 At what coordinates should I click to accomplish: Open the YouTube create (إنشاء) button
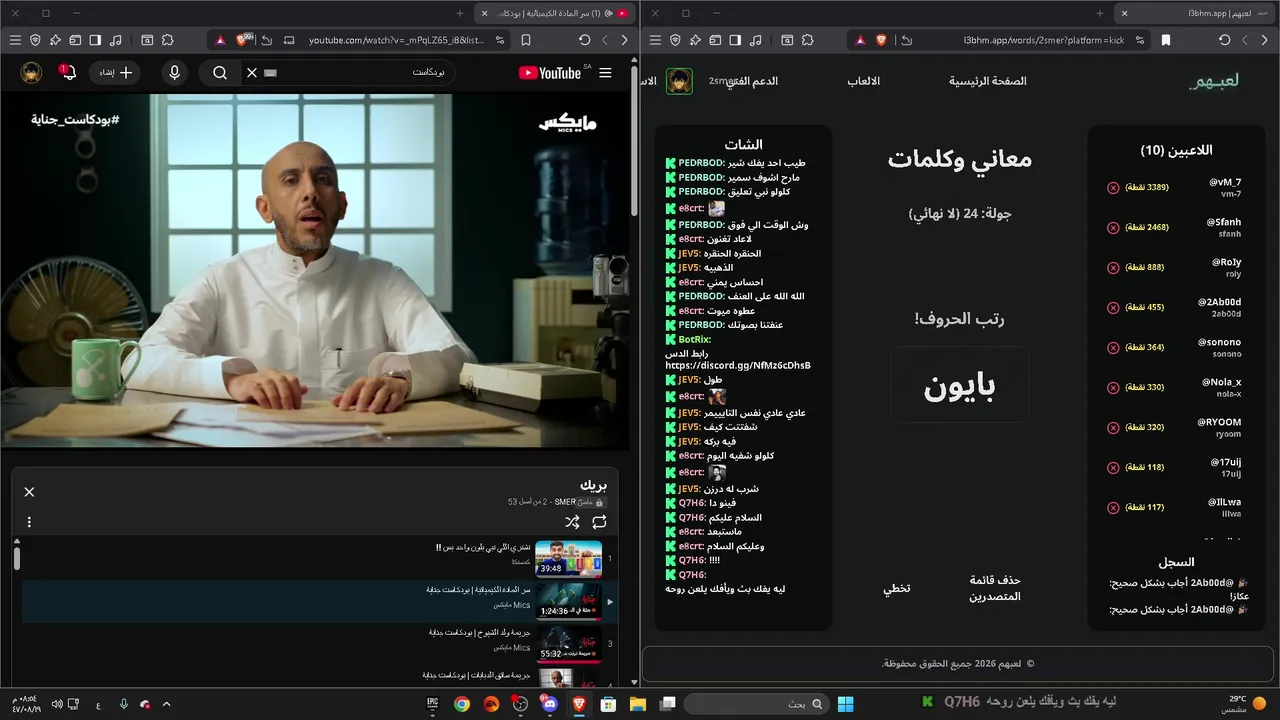pyautogui.click(x=115, y=73)
